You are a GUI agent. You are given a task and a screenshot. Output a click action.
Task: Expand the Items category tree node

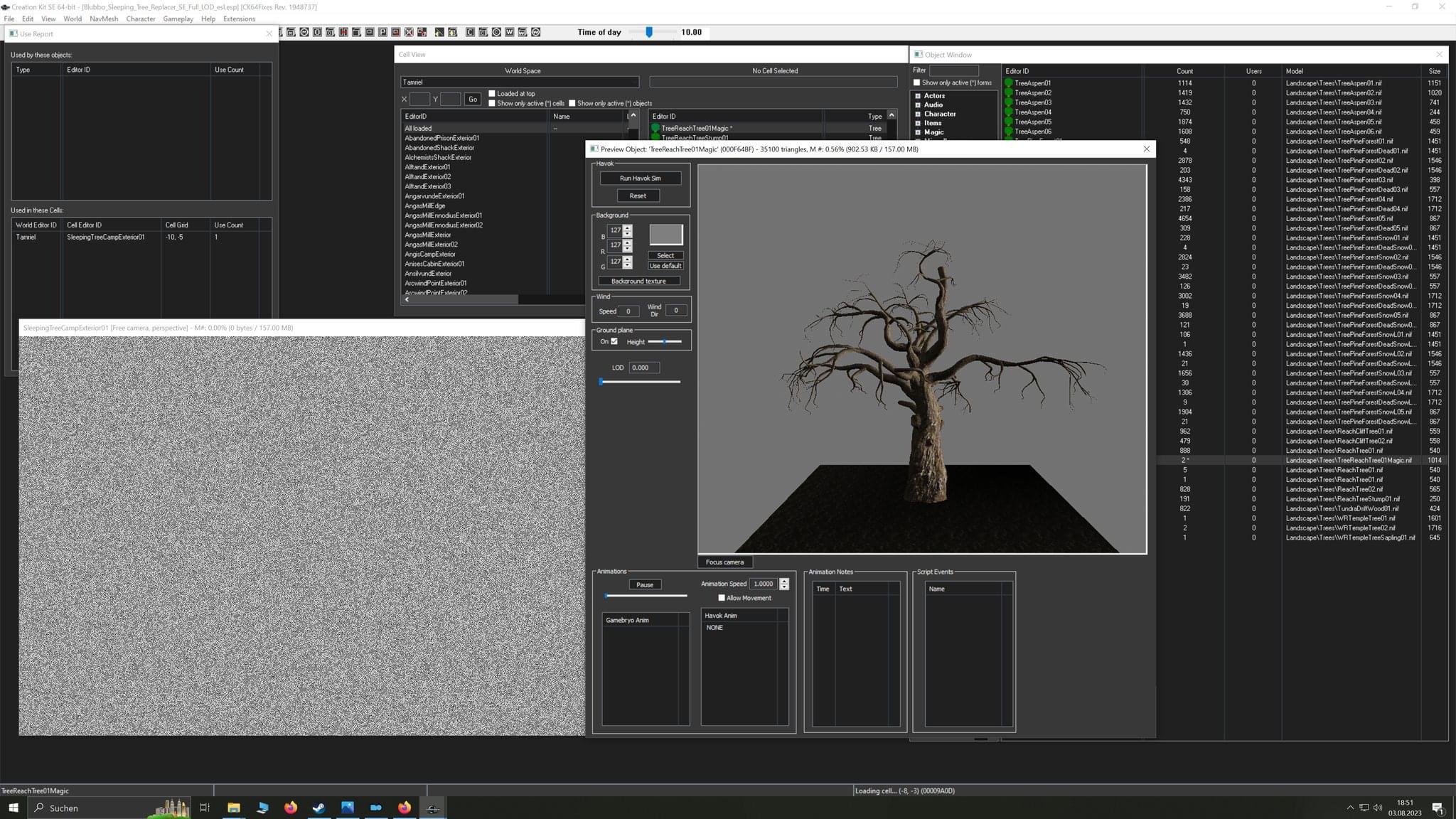pos(918,123)
